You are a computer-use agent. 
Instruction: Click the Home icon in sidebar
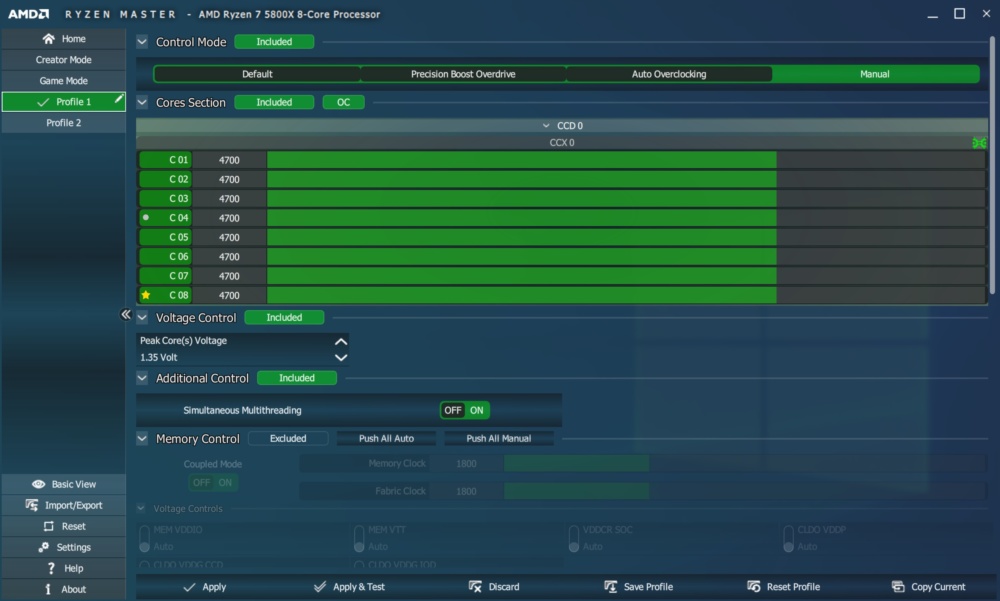point(48,39)
